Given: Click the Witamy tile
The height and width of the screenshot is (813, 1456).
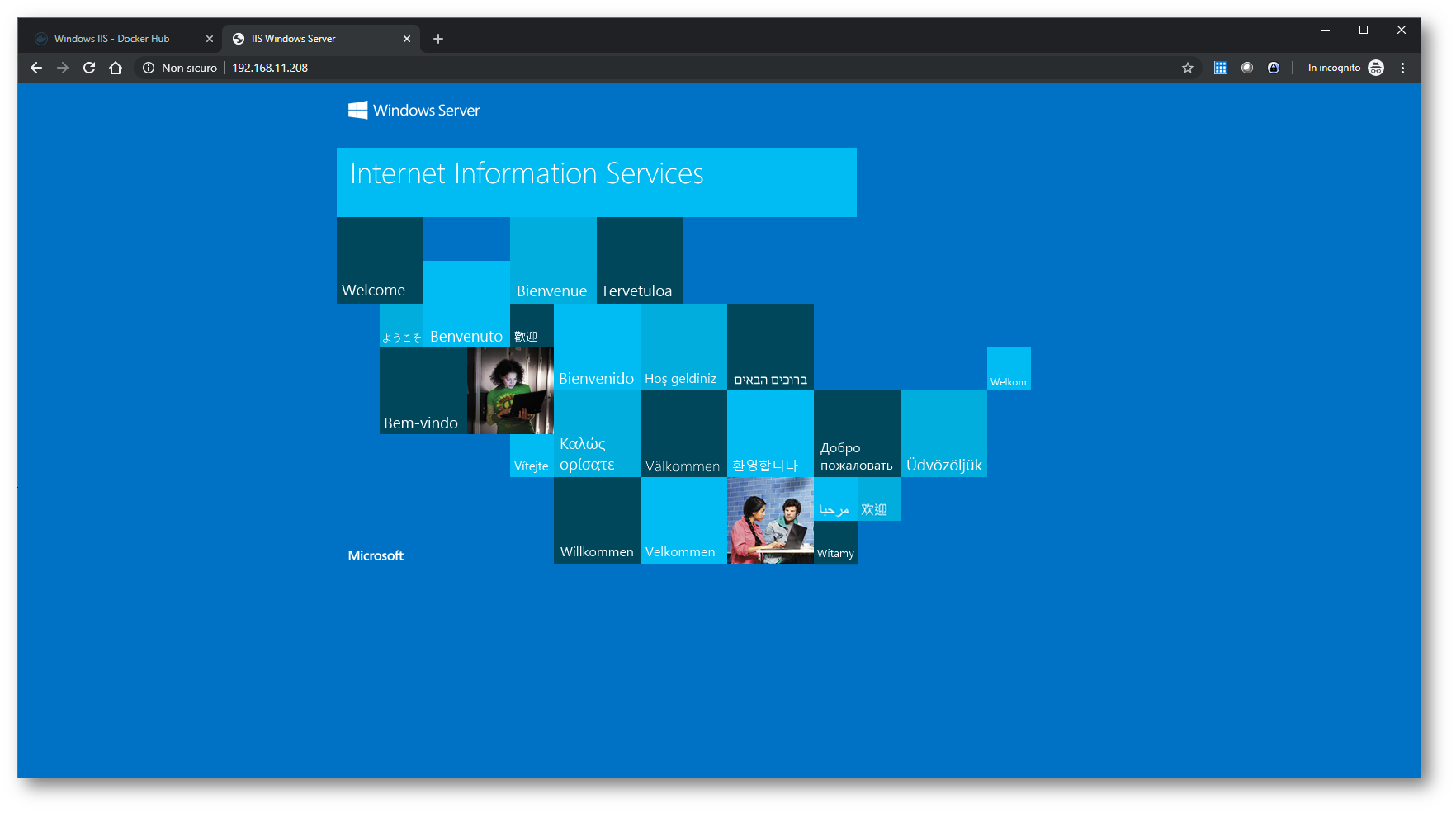Looking at the screenshot, I should point(835,542).
